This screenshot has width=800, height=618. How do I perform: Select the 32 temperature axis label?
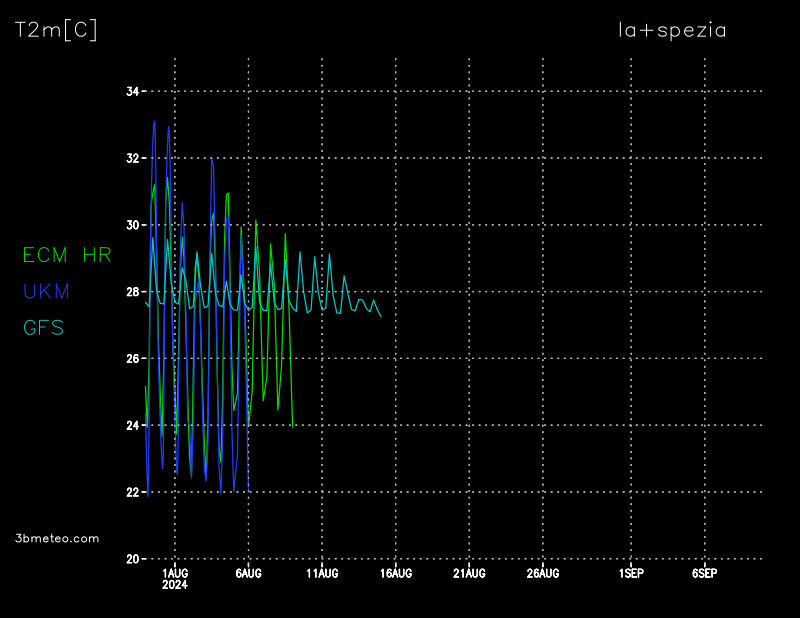[132, 158]
